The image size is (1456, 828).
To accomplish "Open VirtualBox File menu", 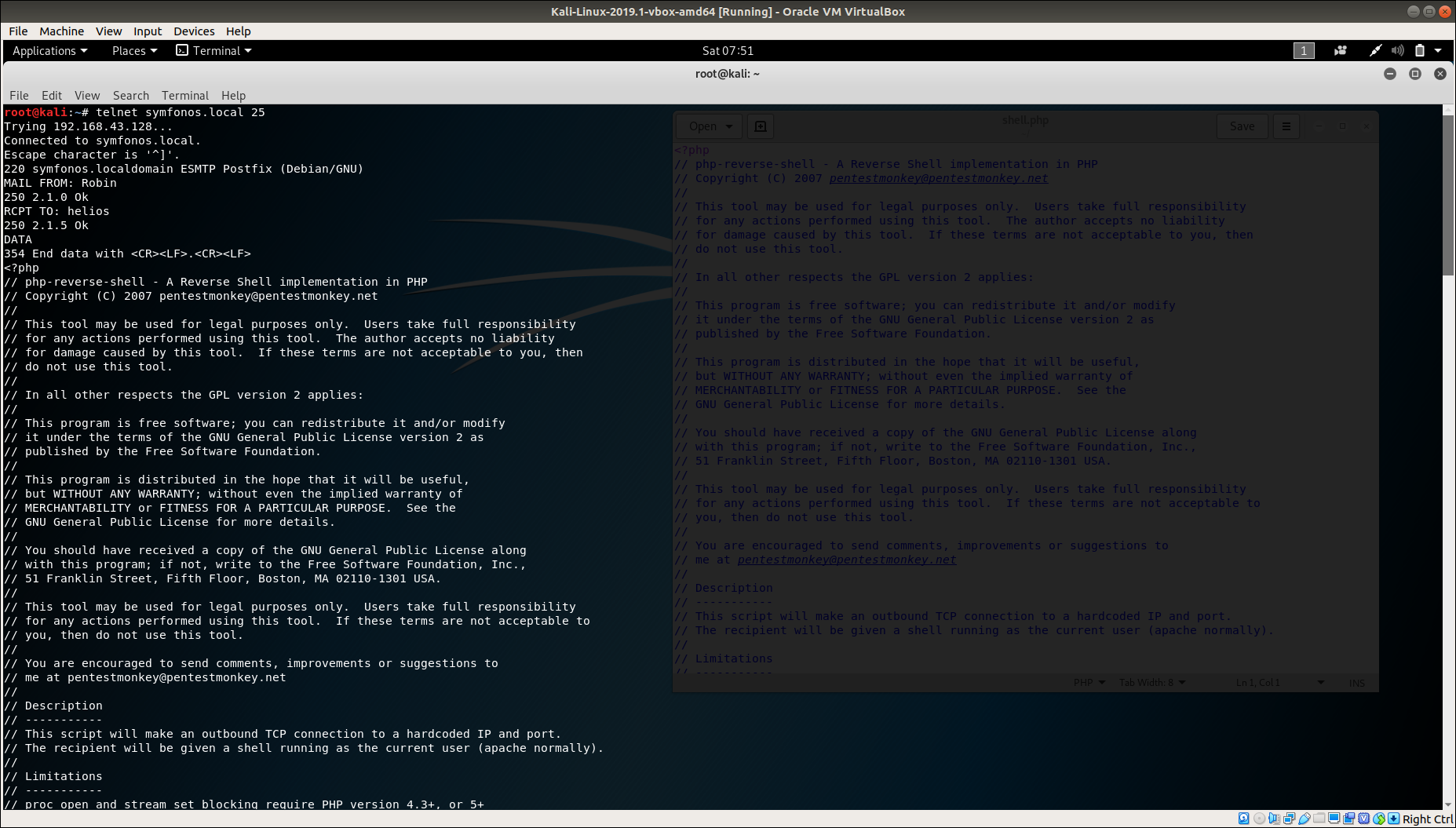I will tap(18, 31).
